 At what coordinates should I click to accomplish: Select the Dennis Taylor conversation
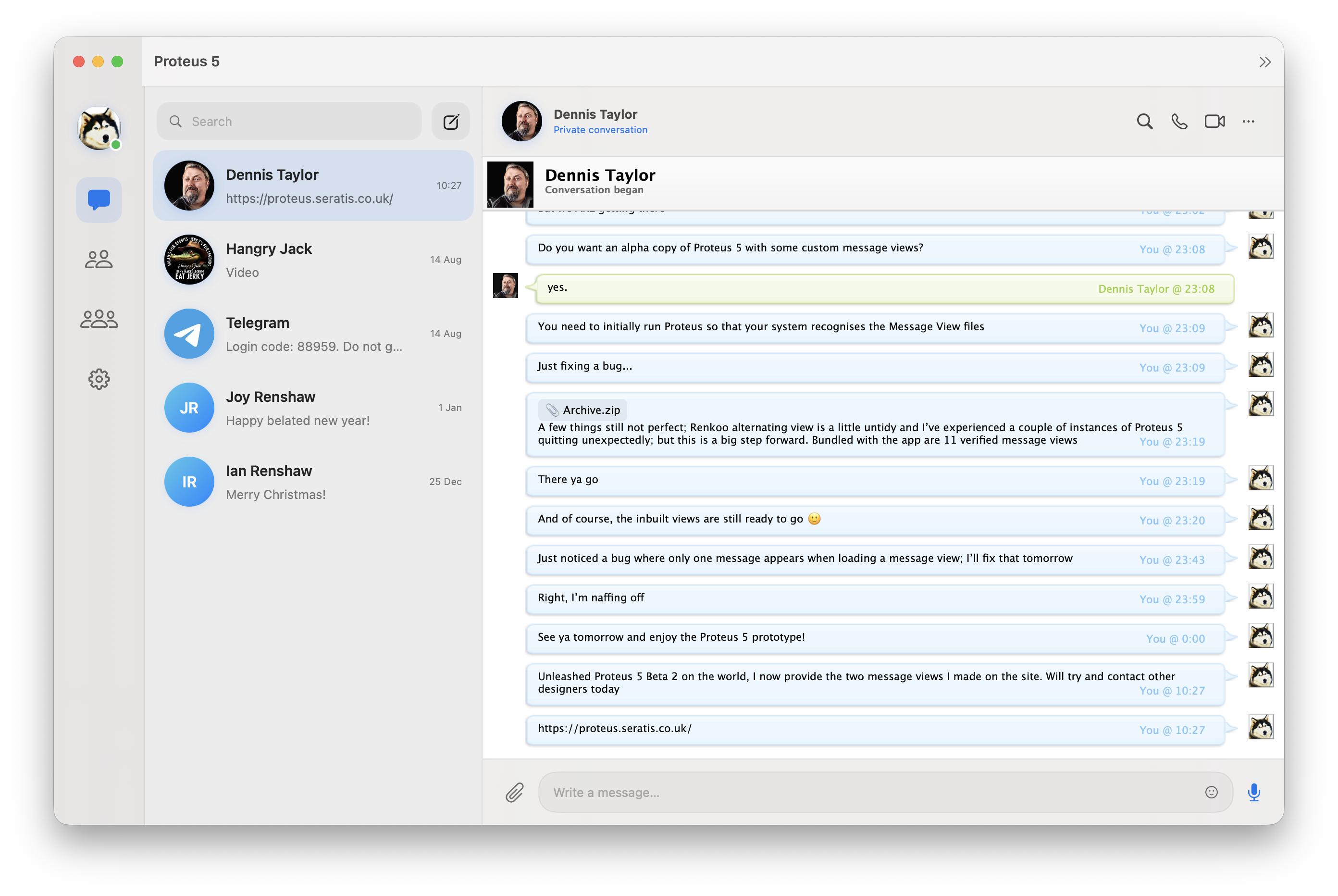point(313,186)
